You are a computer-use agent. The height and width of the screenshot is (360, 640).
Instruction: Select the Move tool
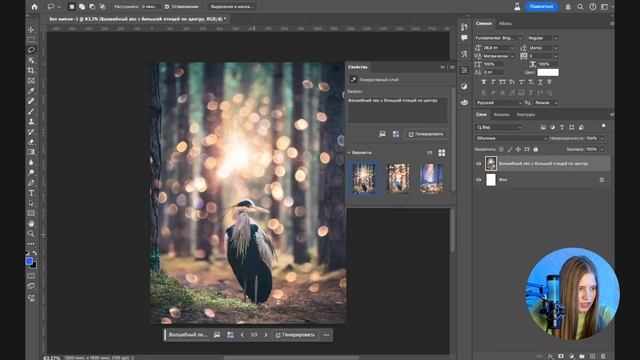pyautogui.click(x=31, y=30)
